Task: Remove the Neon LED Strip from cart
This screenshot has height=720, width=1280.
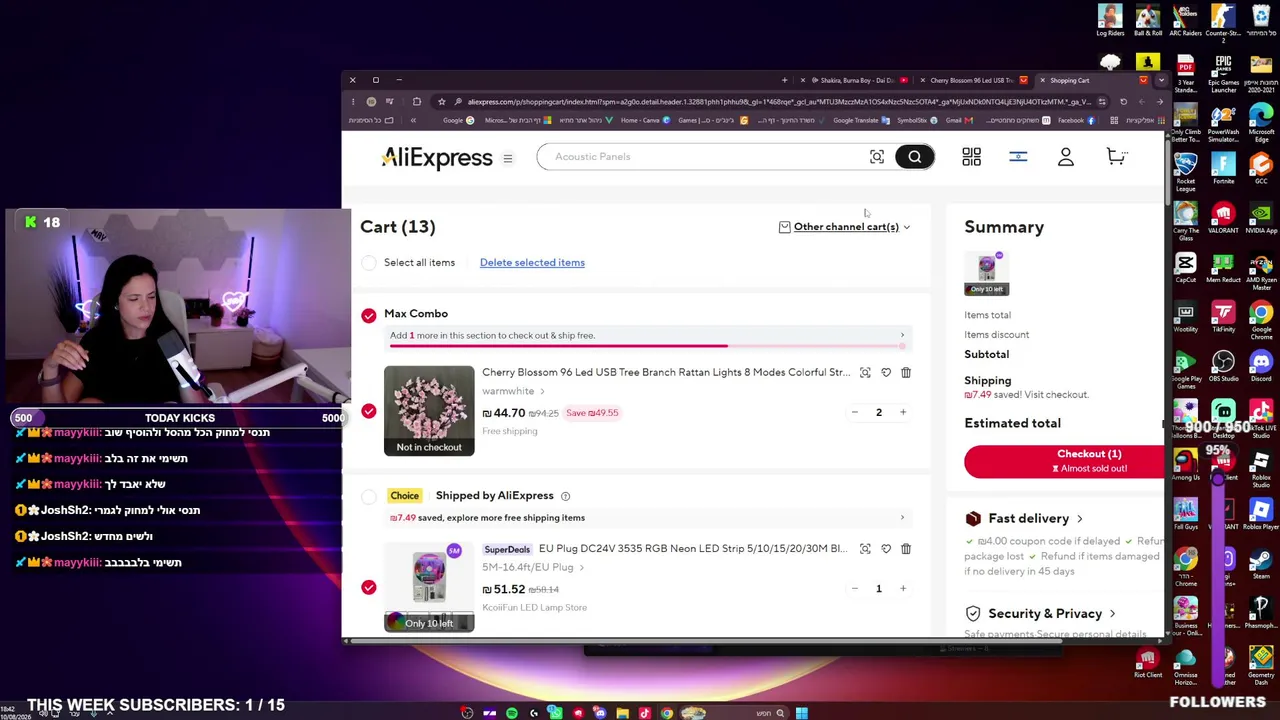Action: [x=906, y=548]
